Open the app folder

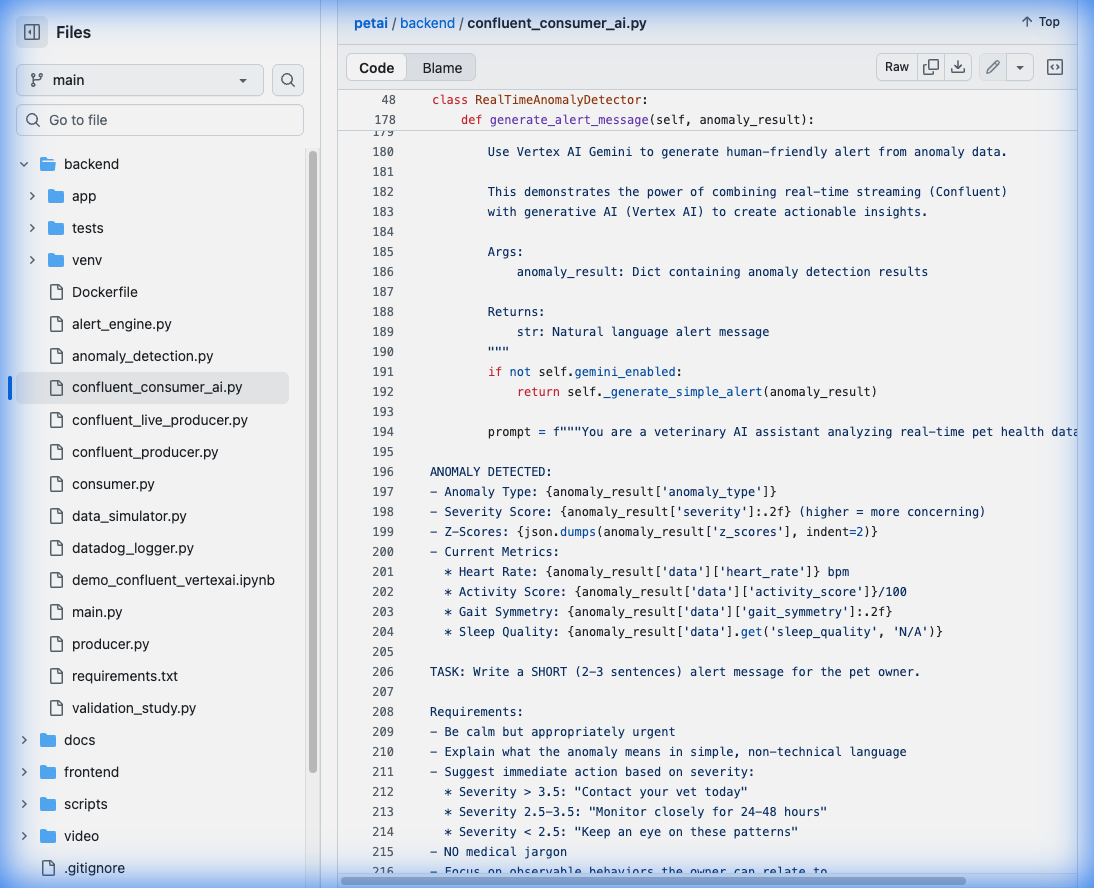click(x=84, y=196)
